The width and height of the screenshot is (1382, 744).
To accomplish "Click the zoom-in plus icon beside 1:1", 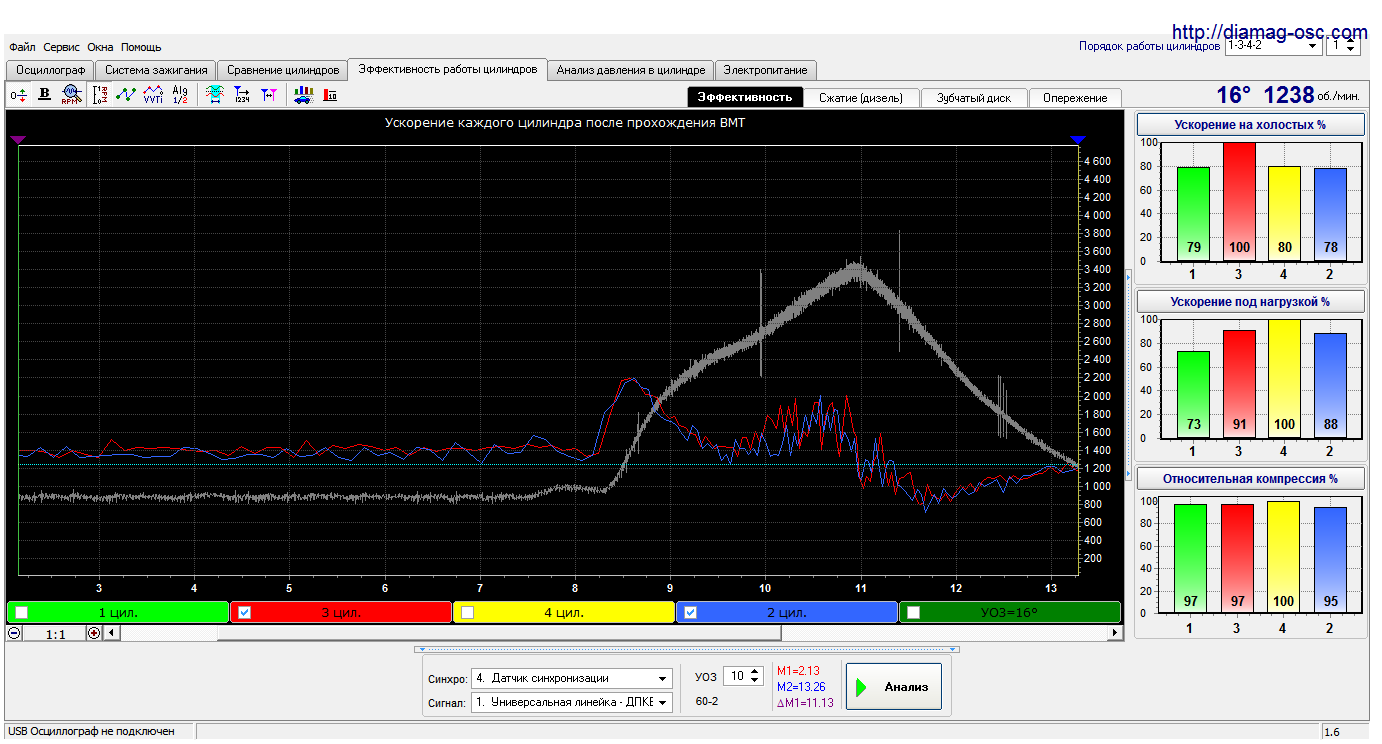I will (x=94, y=633).
